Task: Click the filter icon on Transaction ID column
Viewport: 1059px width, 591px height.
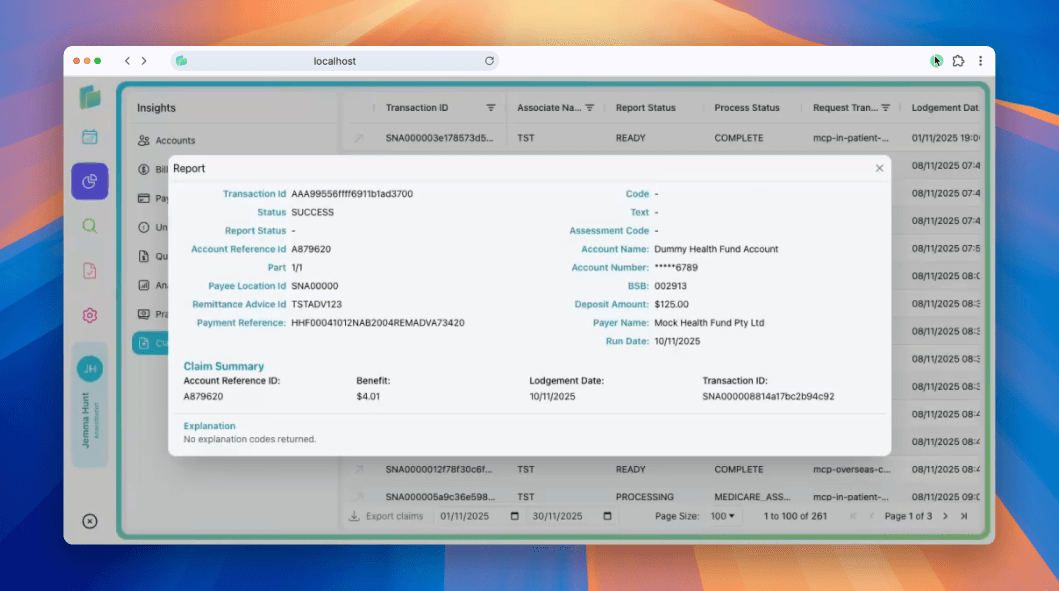Action: pos(492,107)
